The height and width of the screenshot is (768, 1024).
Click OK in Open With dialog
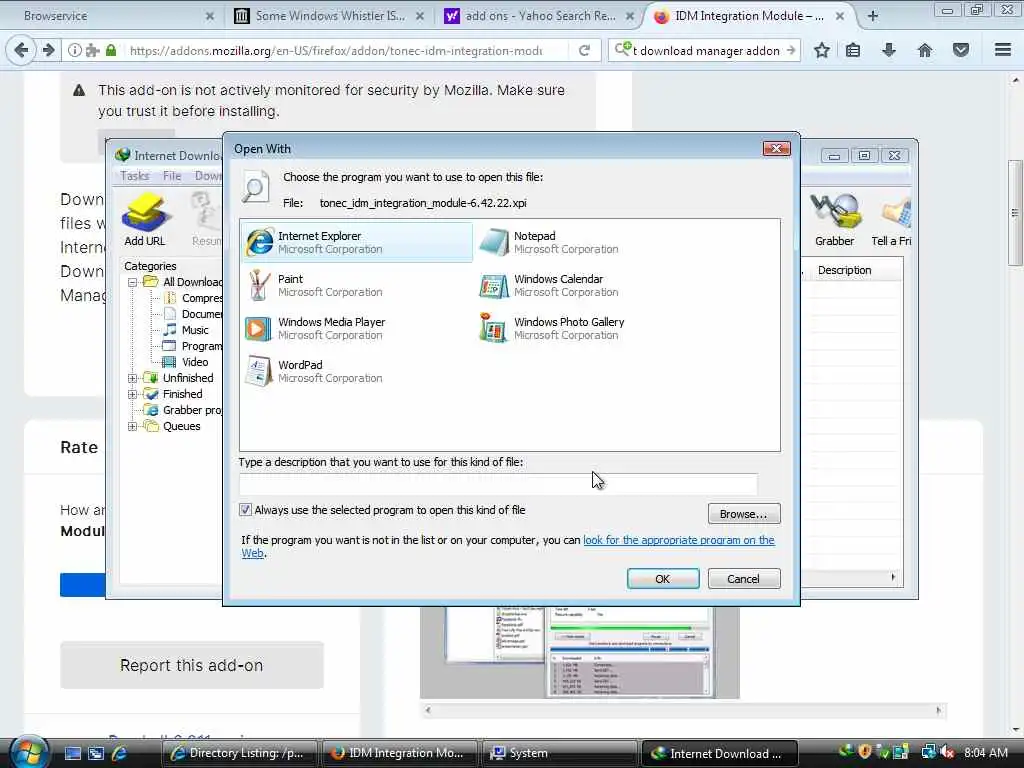(x=663, y=579)
